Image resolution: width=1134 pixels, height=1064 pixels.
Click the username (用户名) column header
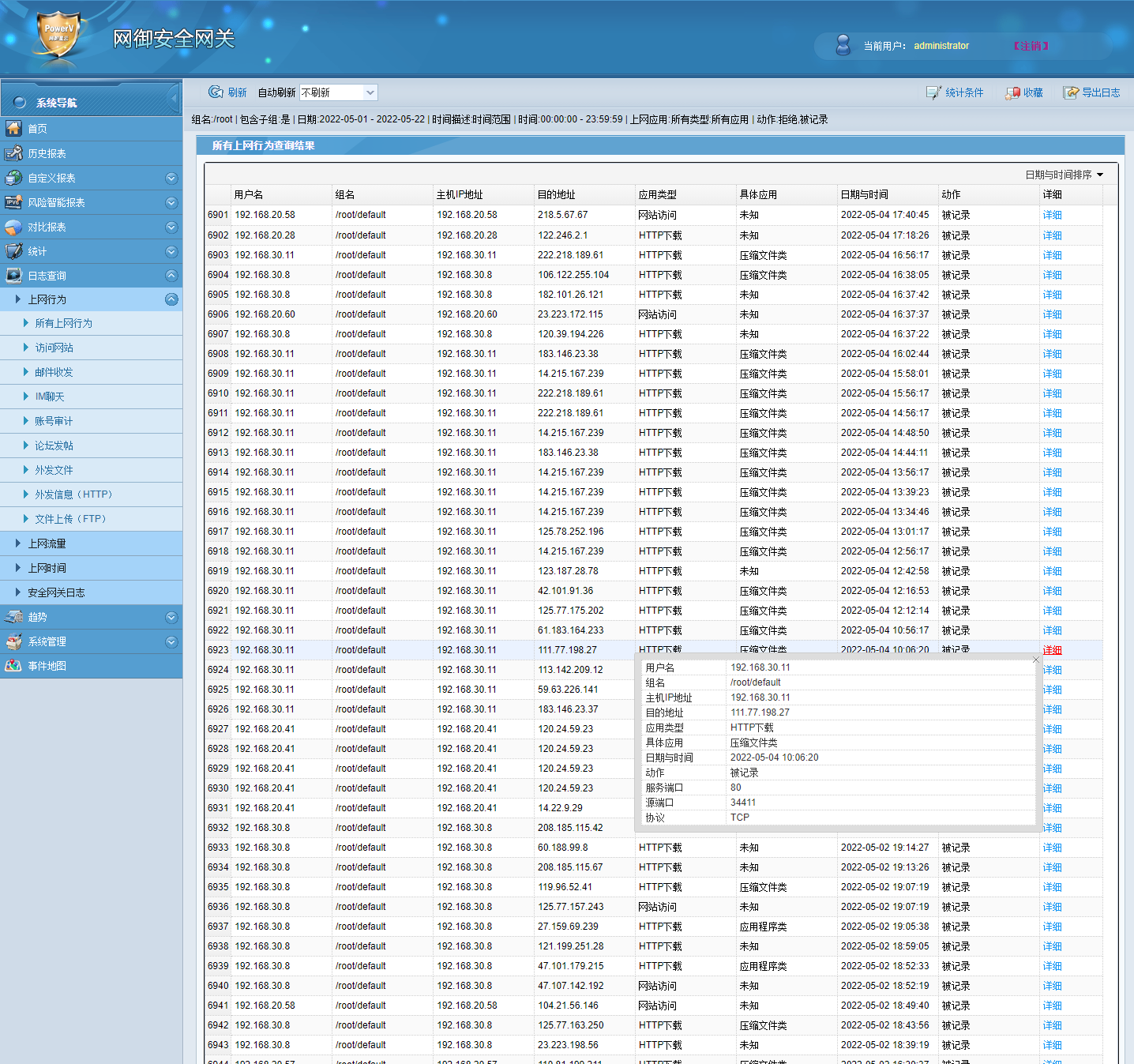(x=249, y=194)
